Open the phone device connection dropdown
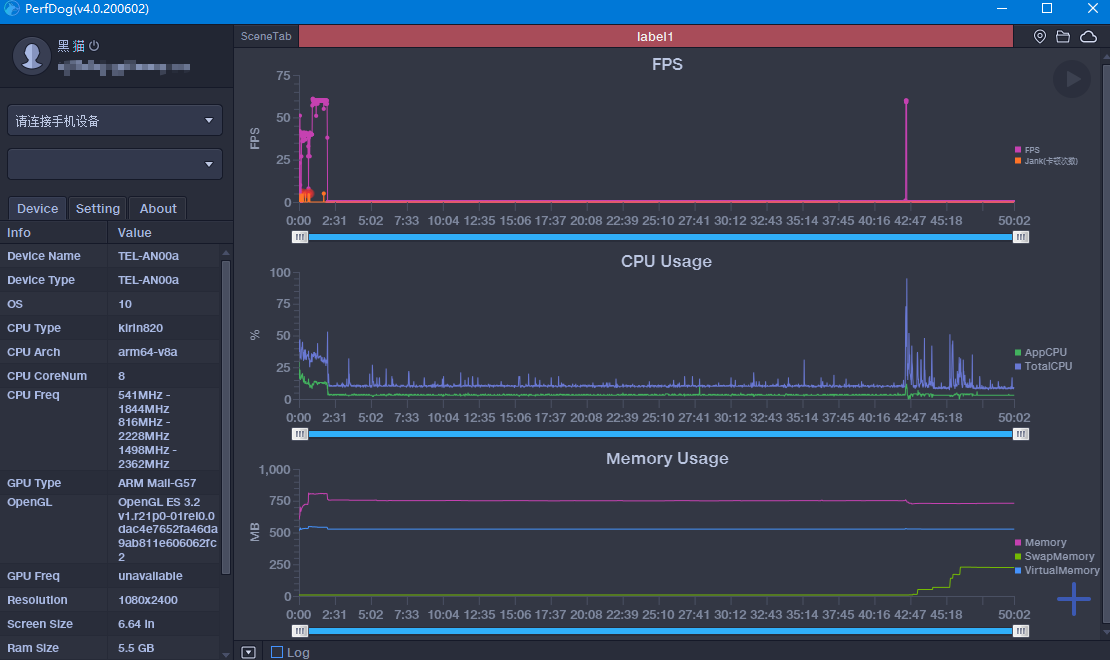The image size is (1110, 660). click(114, 121)
